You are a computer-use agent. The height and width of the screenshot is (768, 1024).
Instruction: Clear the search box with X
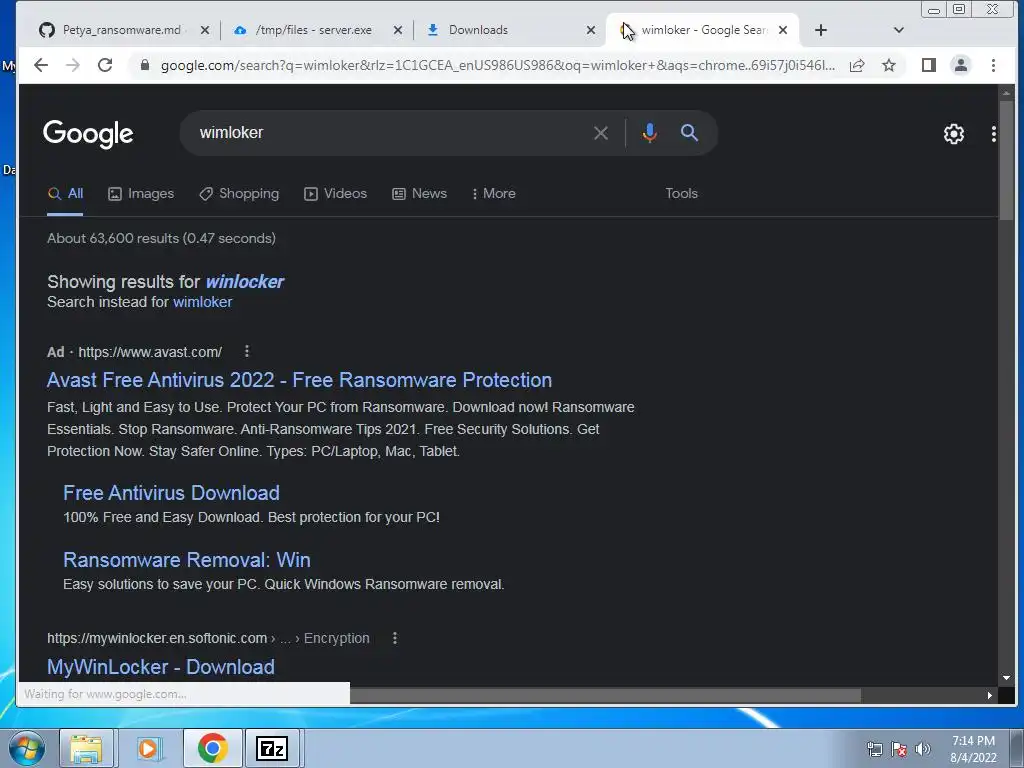point(601,133)
